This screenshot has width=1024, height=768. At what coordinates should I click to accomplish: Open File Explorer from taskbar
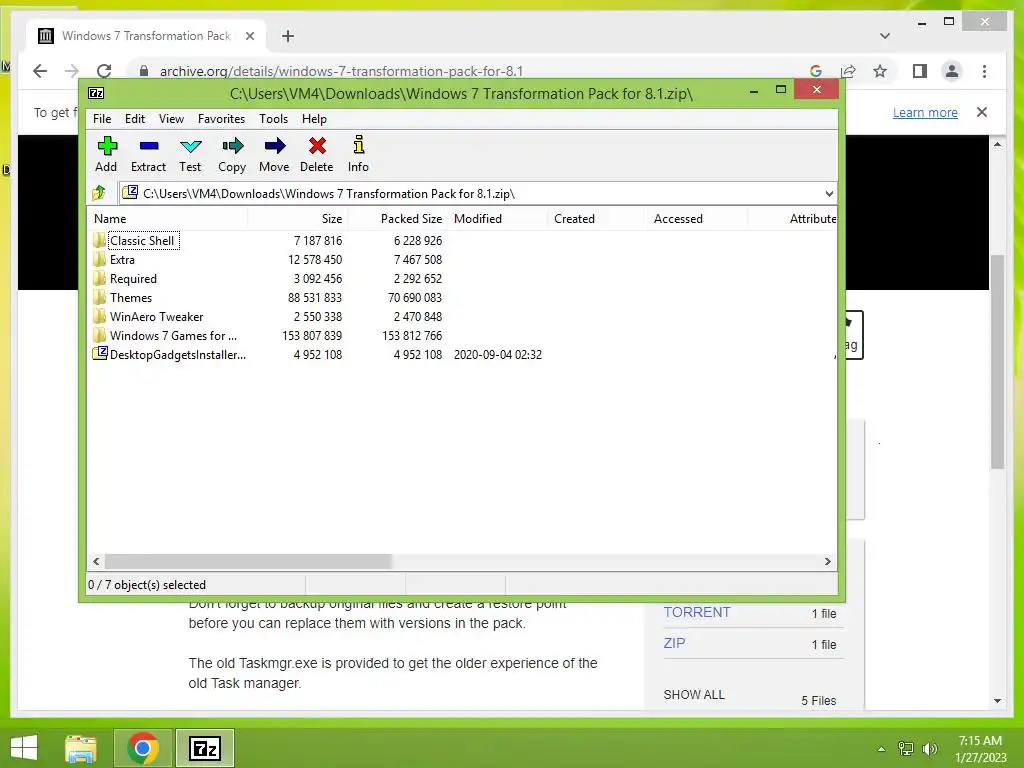tap(81, 748)
